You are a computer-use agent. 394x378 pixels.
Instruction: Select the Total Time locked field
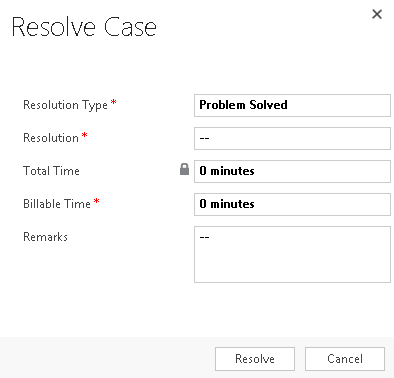(292, 171)
